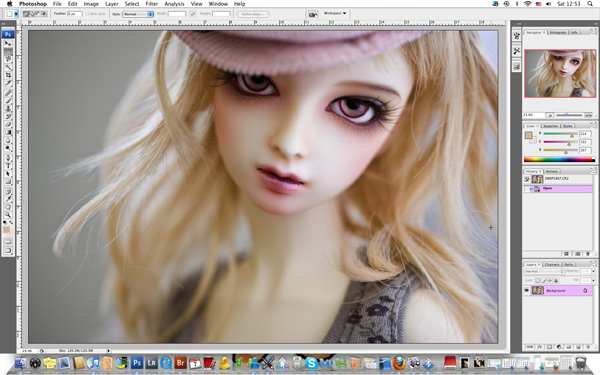Open the Analysis menu
600x375 pixels.
[x=174, y=4]
